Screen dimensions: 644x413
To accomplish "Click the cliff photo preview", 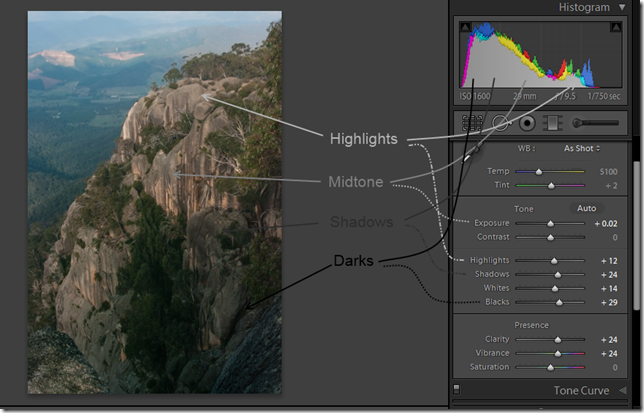I will [154, 202].
